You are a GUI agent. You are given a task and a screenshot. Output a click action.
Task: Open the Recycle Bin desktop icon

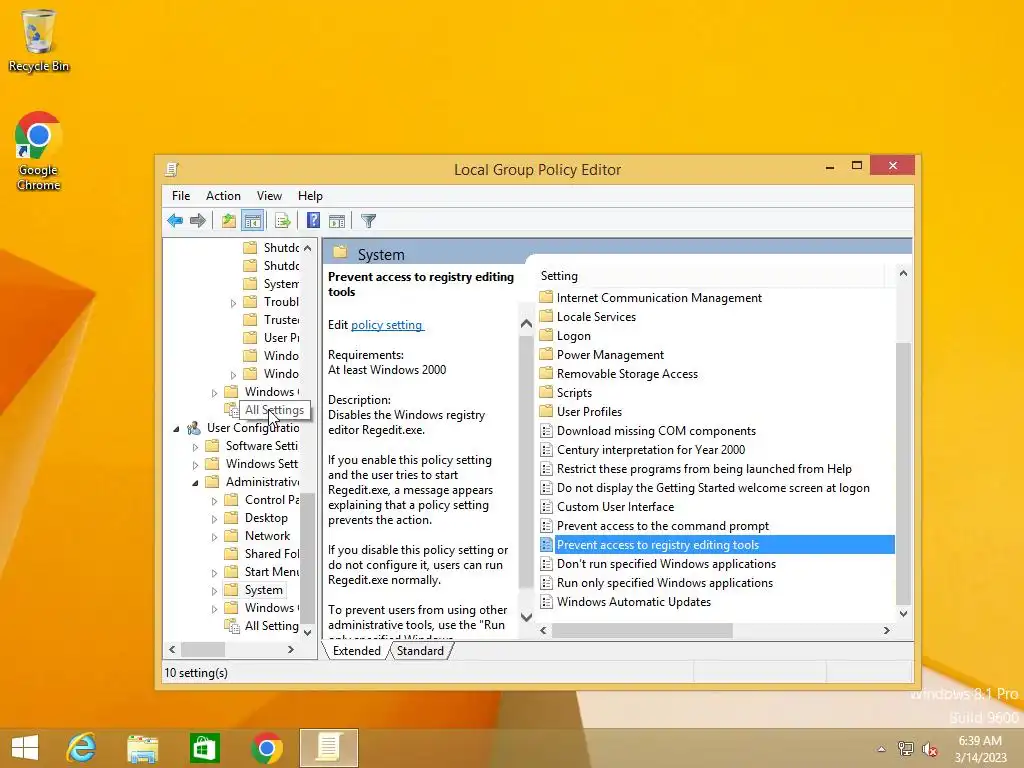(x=39, y=40)
